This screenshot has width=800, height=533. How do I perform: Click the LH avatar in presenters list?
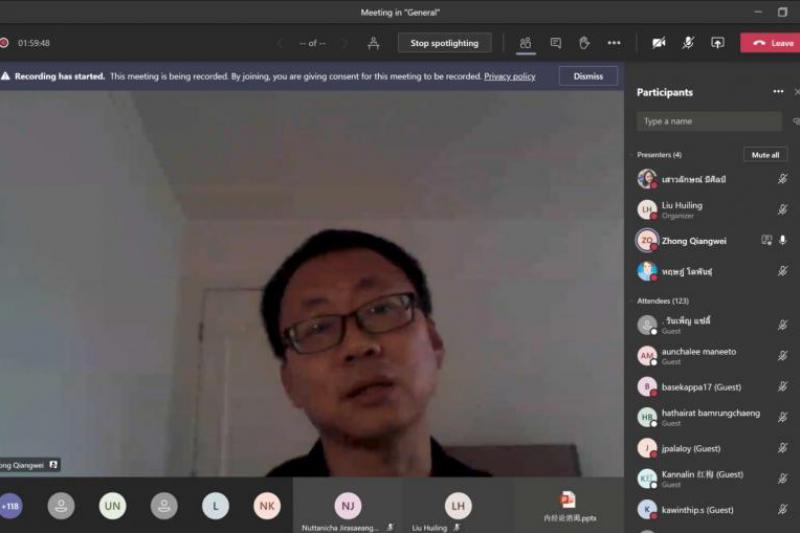coord(647,210)
